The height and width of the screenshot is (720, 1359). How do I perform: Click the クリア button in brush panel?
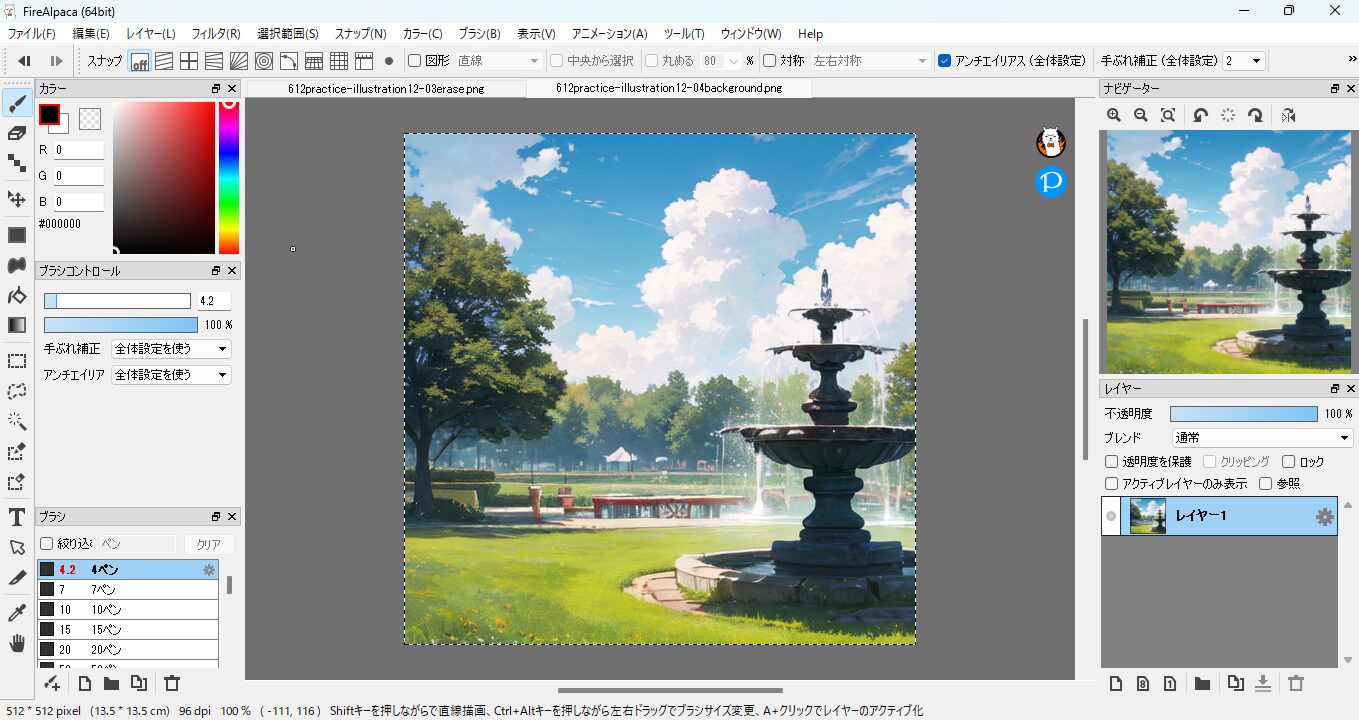208,544
